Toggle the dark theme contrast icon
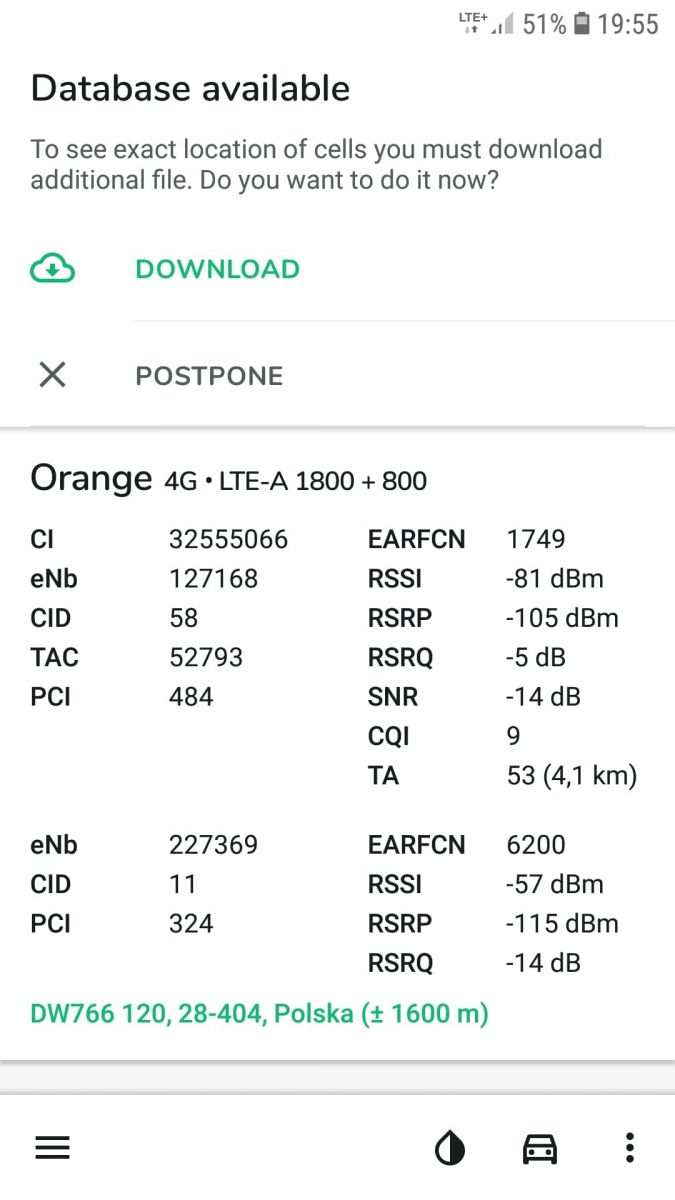This screenshot has width=675, height=1200. [x=450, y=1149]
